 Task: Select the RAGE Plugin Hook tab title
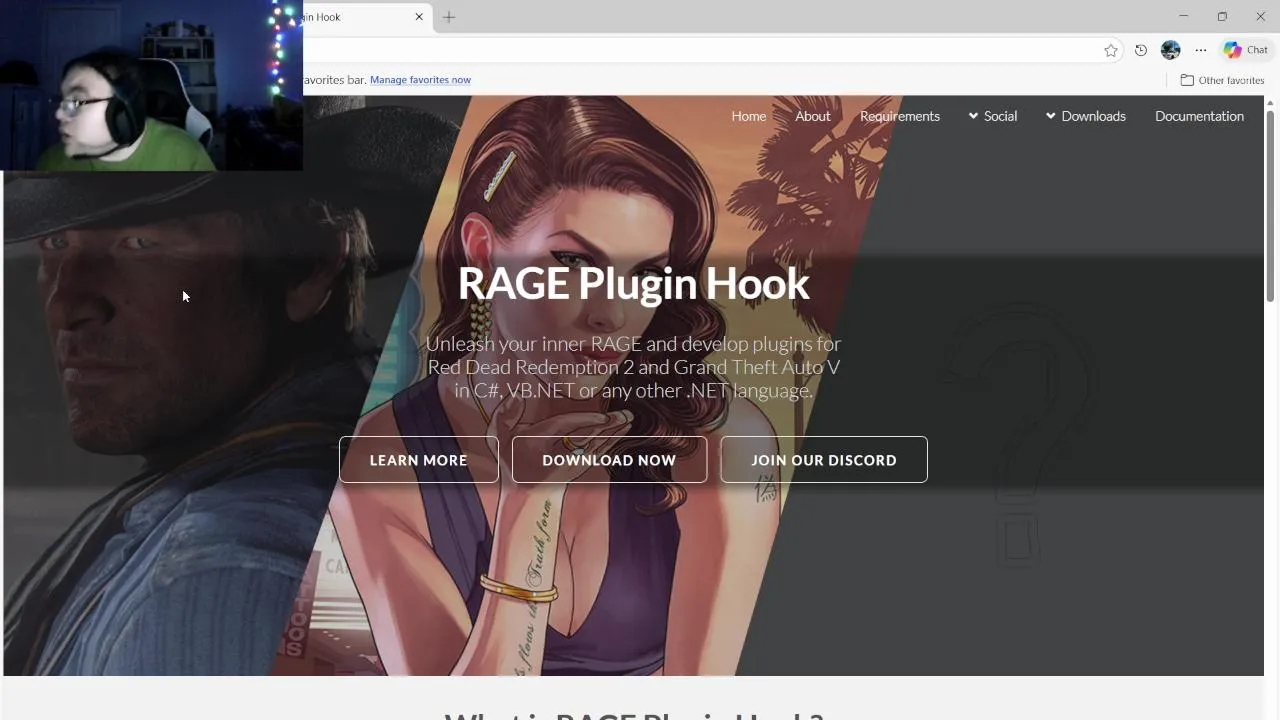pyautogui.click(x=322, y=17)
